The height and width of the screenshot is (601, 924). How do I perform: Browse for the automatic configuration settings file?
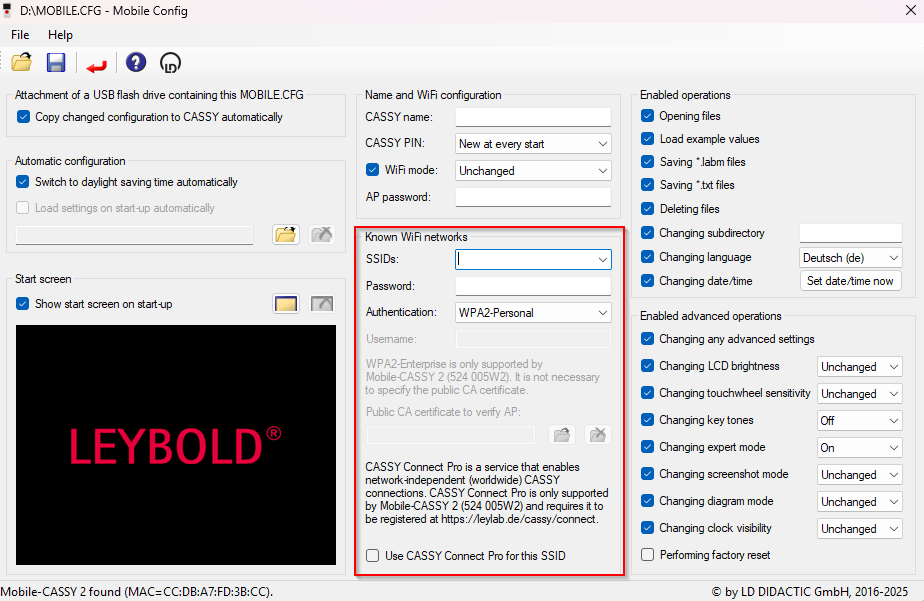point(286,235)
